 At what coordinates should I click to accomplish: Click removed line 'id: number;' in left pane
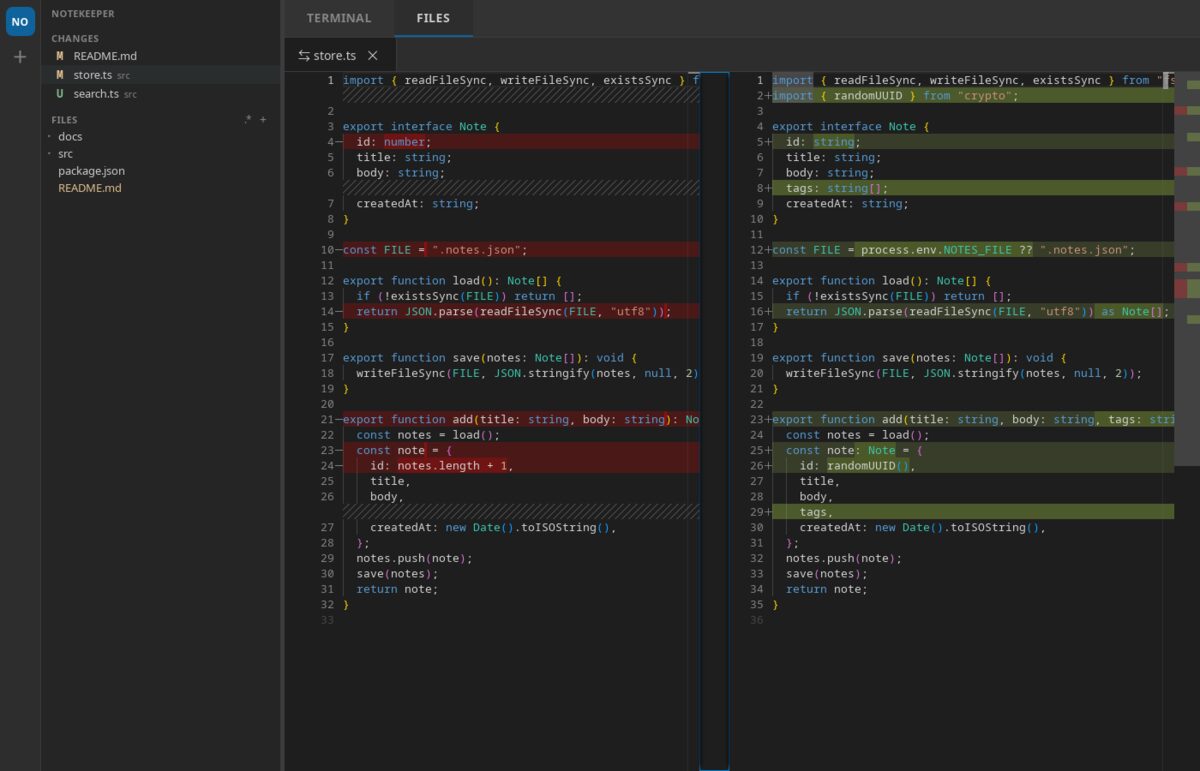(x=520, y=142)
